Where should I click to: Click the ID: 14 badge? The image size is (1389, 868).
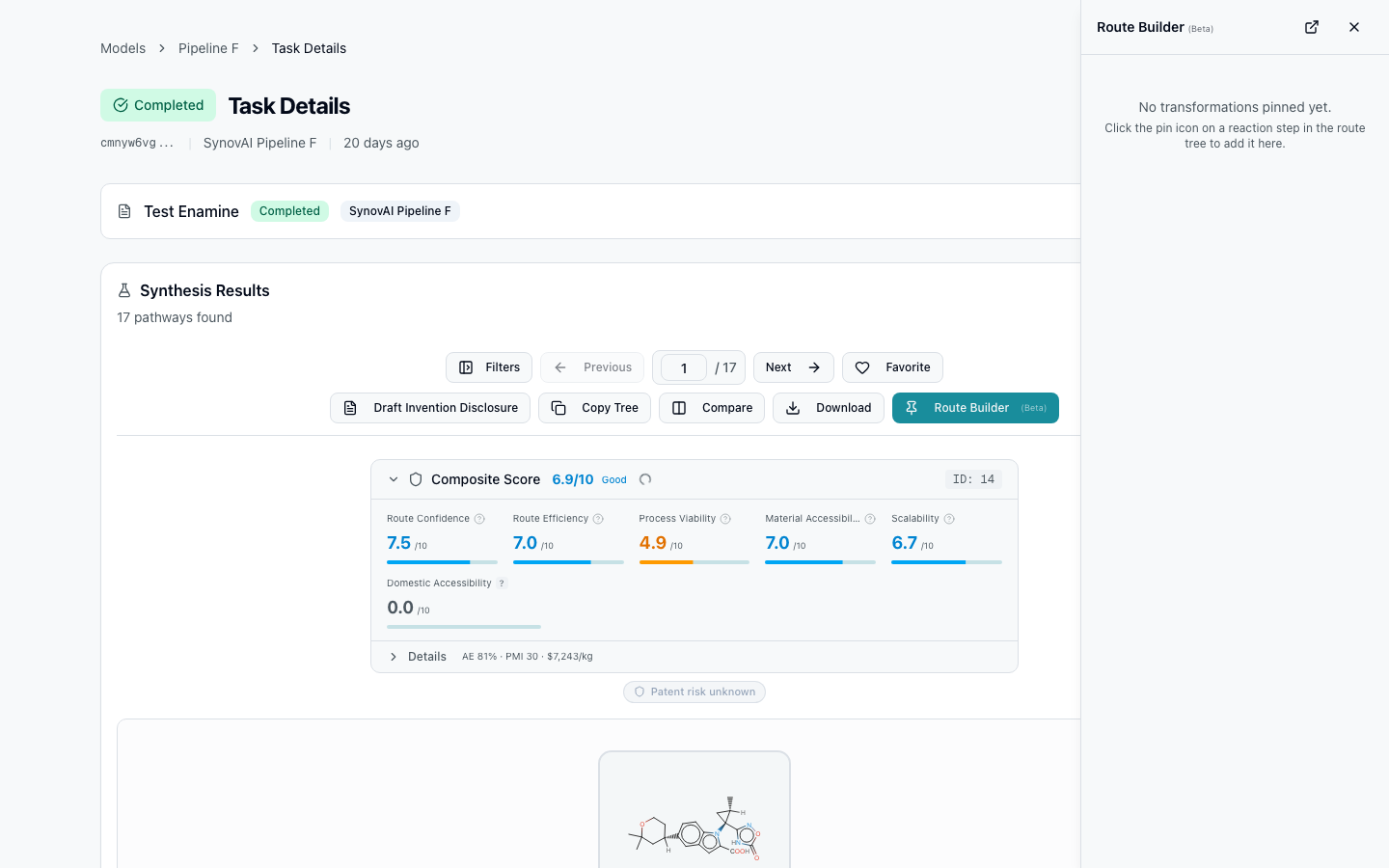973,479
